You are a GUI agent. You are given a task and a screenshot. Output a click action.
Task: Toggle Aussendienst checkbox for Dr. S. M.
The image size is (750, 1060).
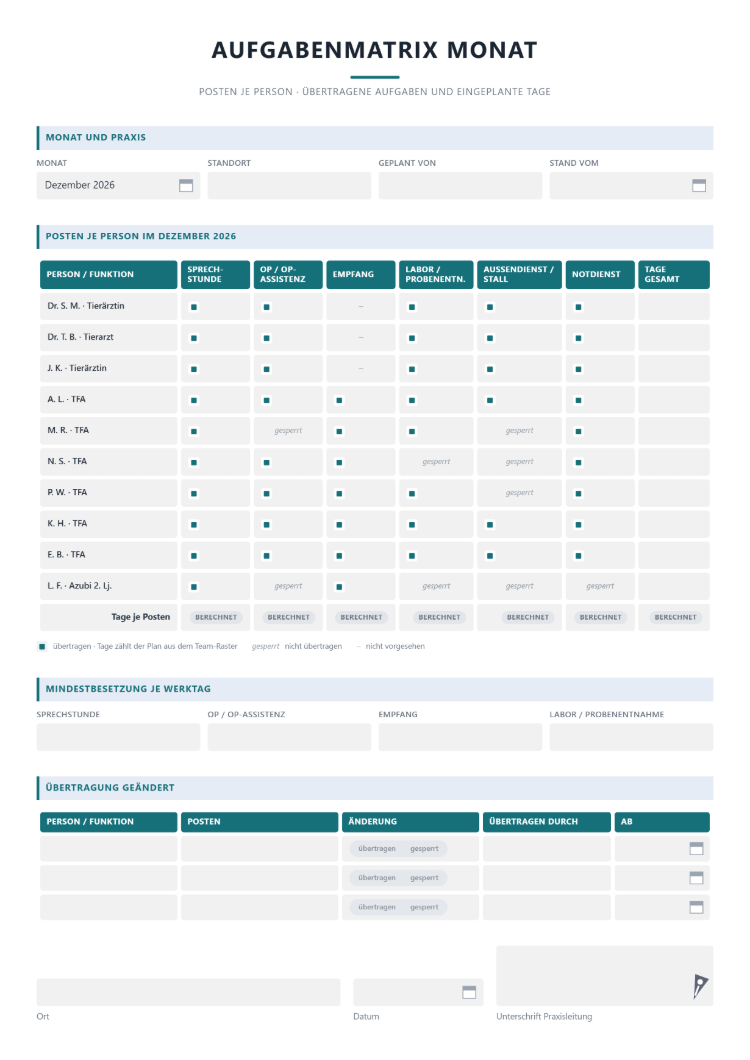(490, 307)
